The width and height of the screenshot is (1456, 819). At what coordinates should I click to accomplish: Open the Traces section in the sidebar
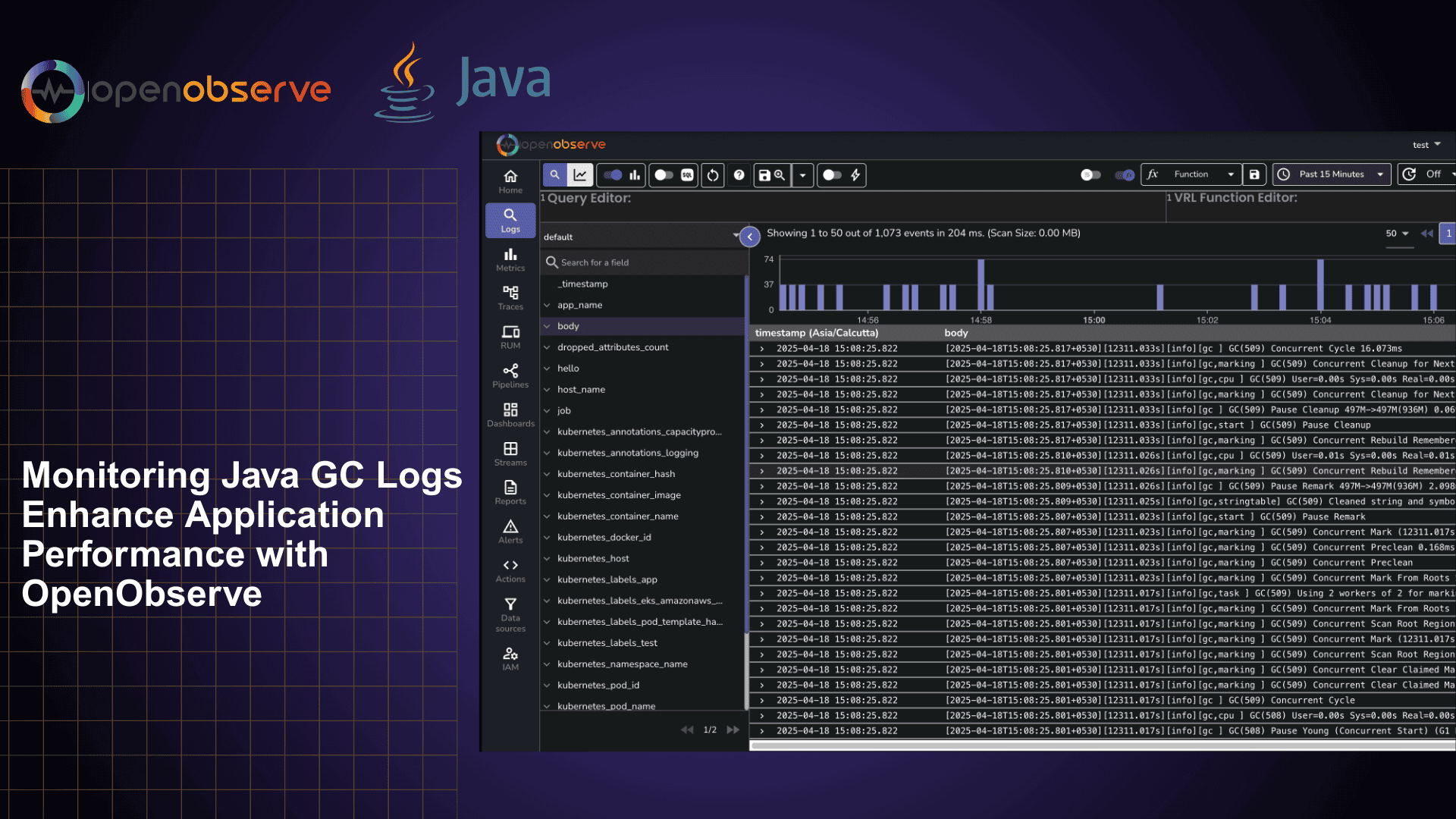[510, 296]
